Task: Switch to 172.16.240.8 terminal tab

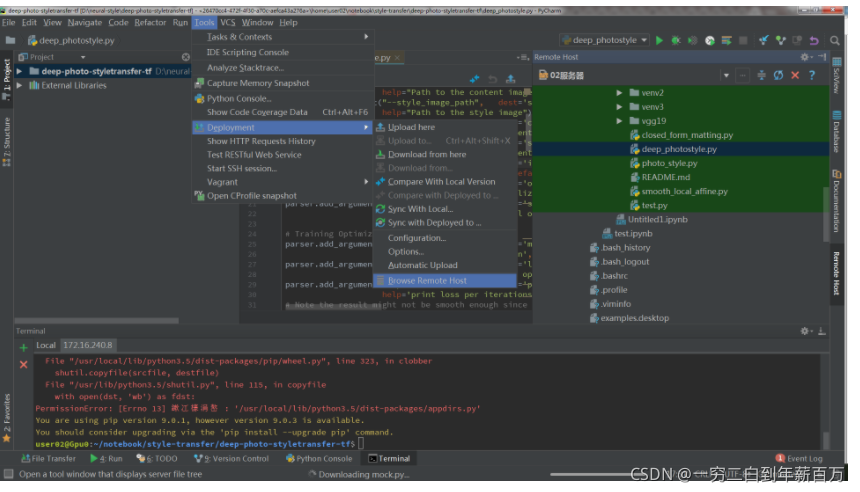Action: [x=88, y=345]
